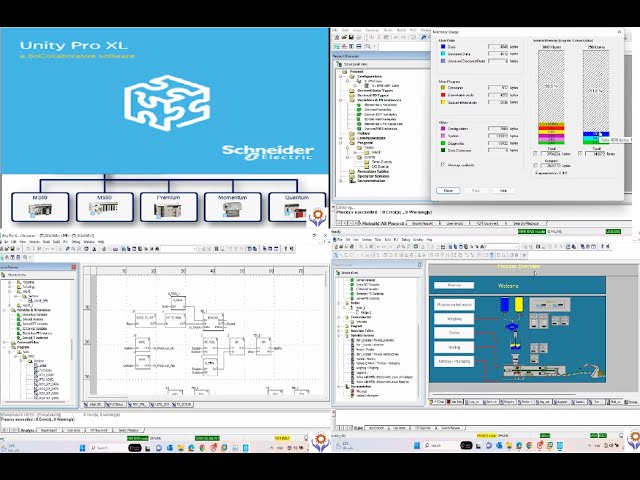Click Weighing button on Process Overview screen
This screenshot has width=640, height=480.
(x=454, y=319)
